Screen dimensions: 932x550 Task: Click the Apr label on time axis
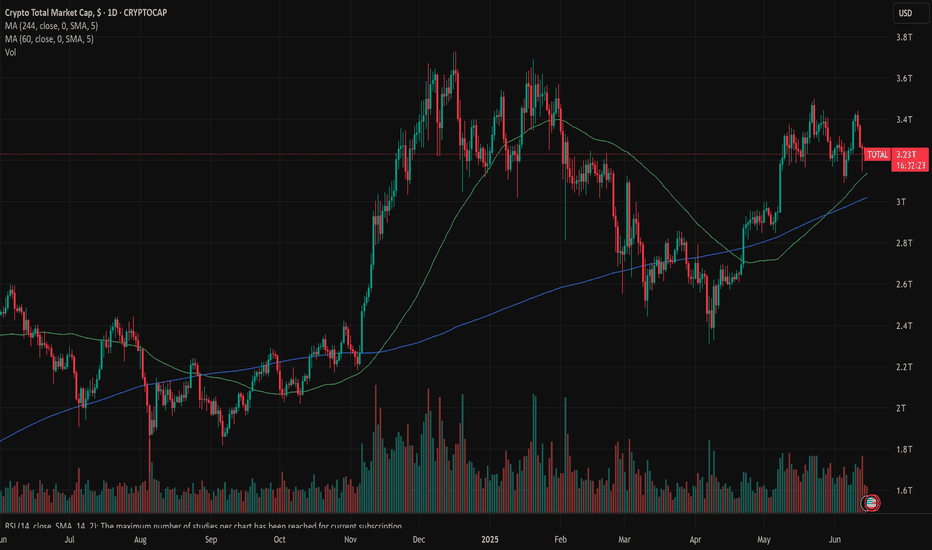[695, 540]
